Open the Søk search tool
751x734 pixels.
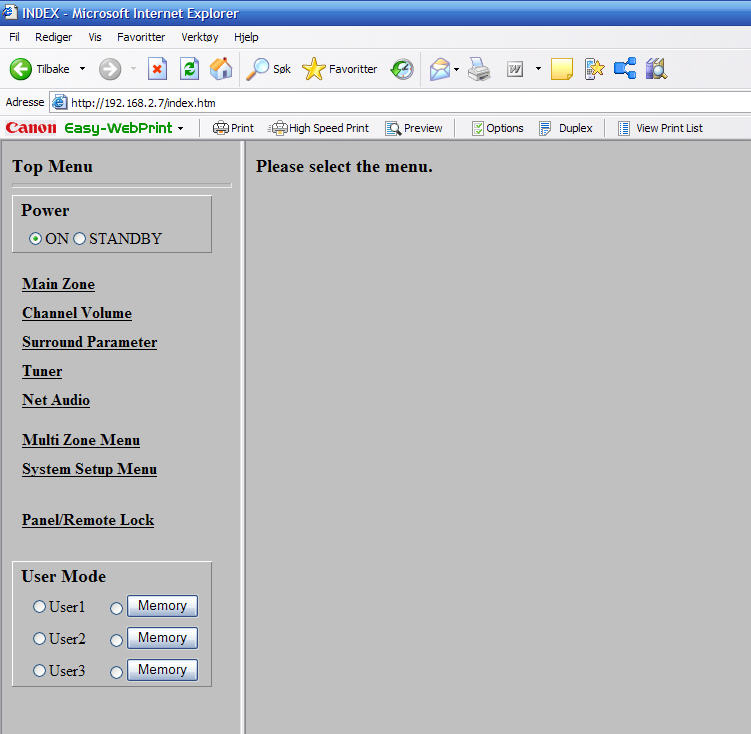(x=269, y=69)
